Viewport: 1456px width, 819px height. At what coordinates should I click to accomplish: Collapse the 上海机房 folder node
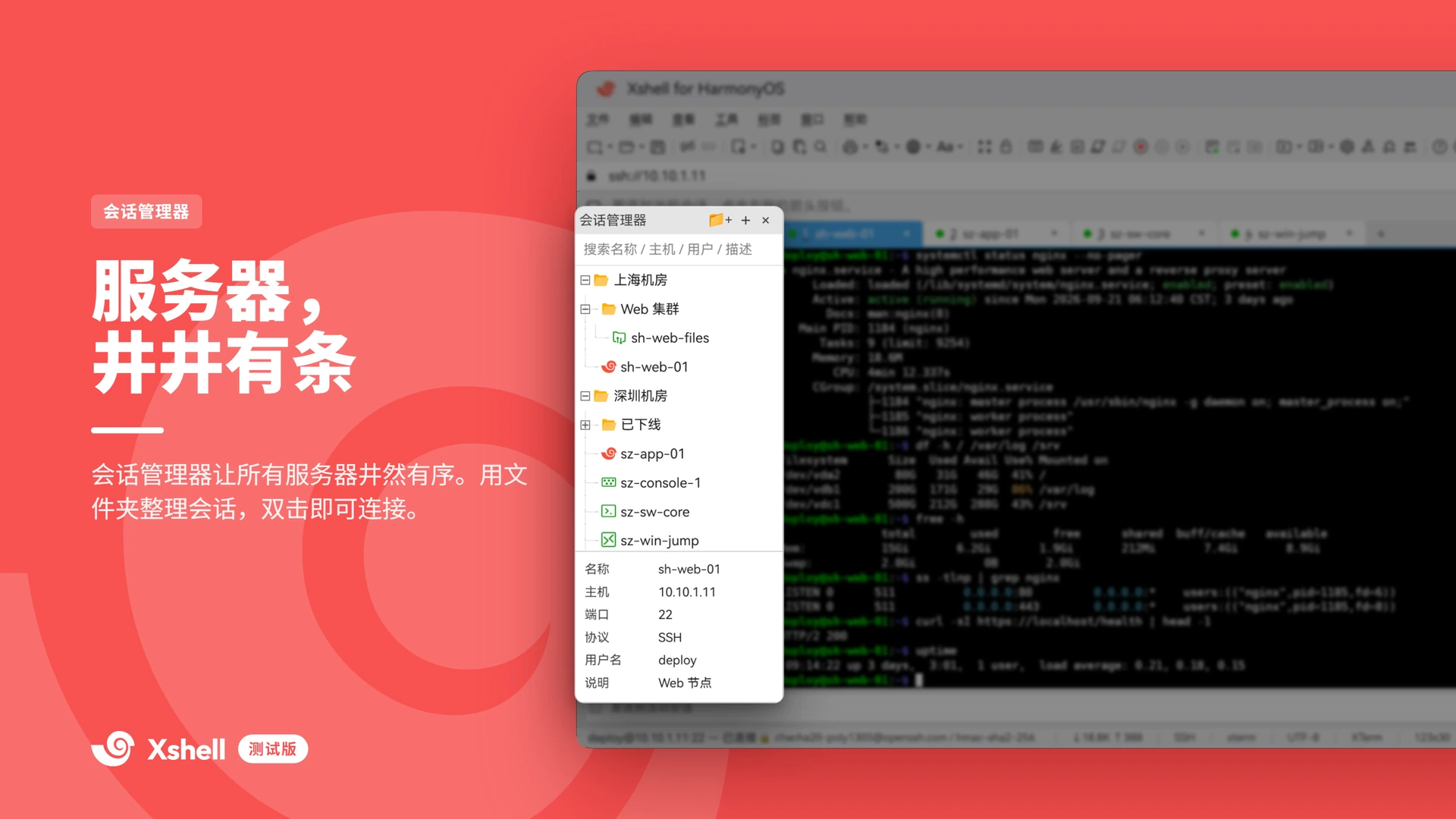(585, 280)
